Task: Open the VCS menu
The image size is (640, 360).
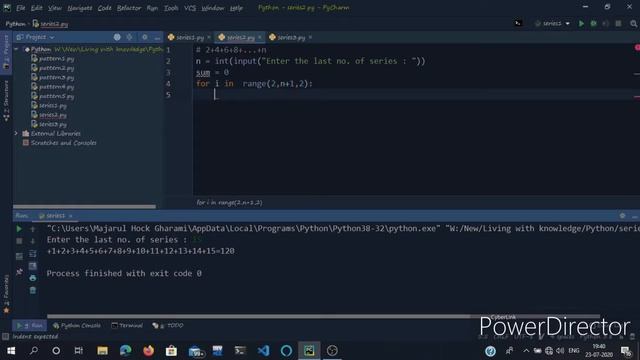Action: [190, 8]
